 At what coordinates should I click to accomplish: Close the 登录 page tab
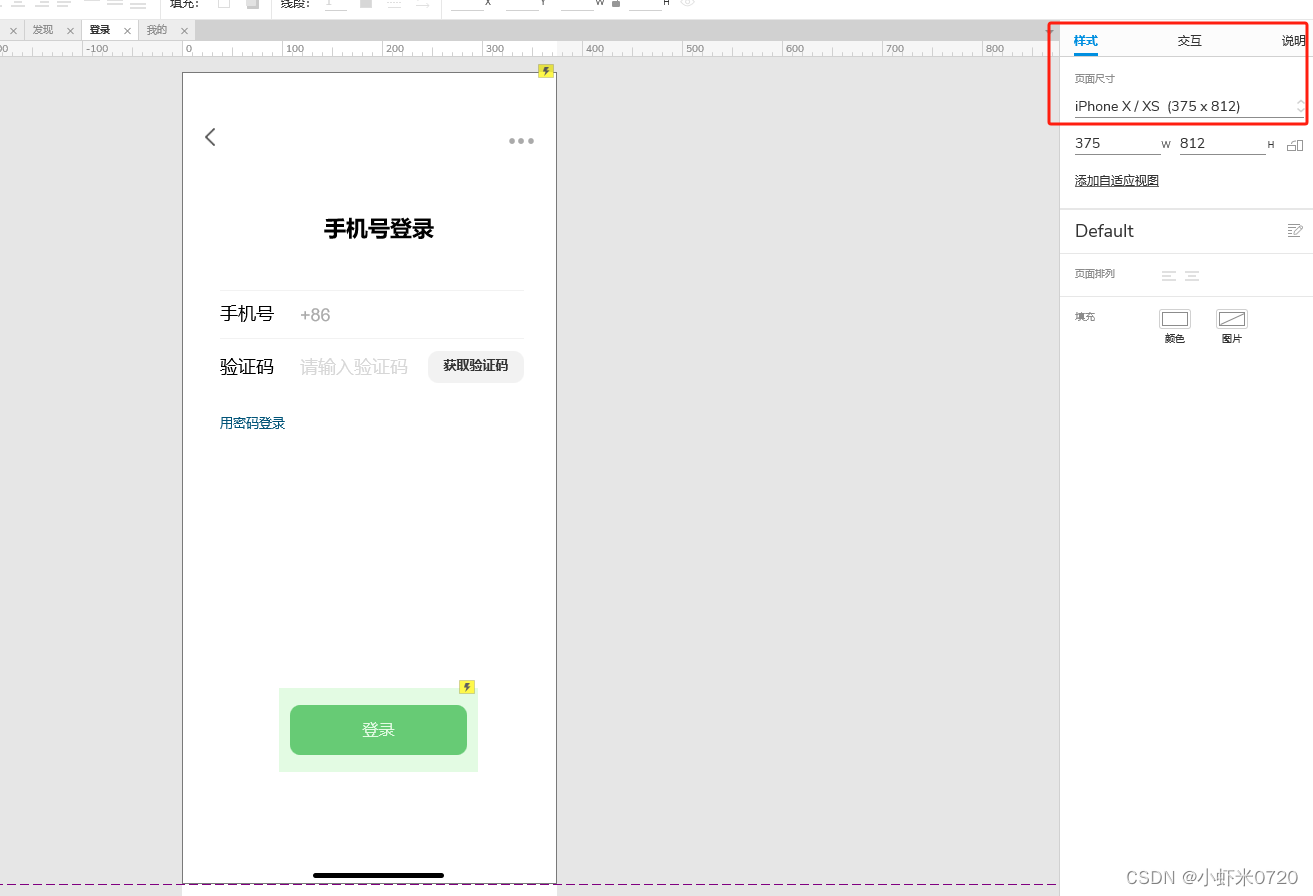(x=127, y=31)
